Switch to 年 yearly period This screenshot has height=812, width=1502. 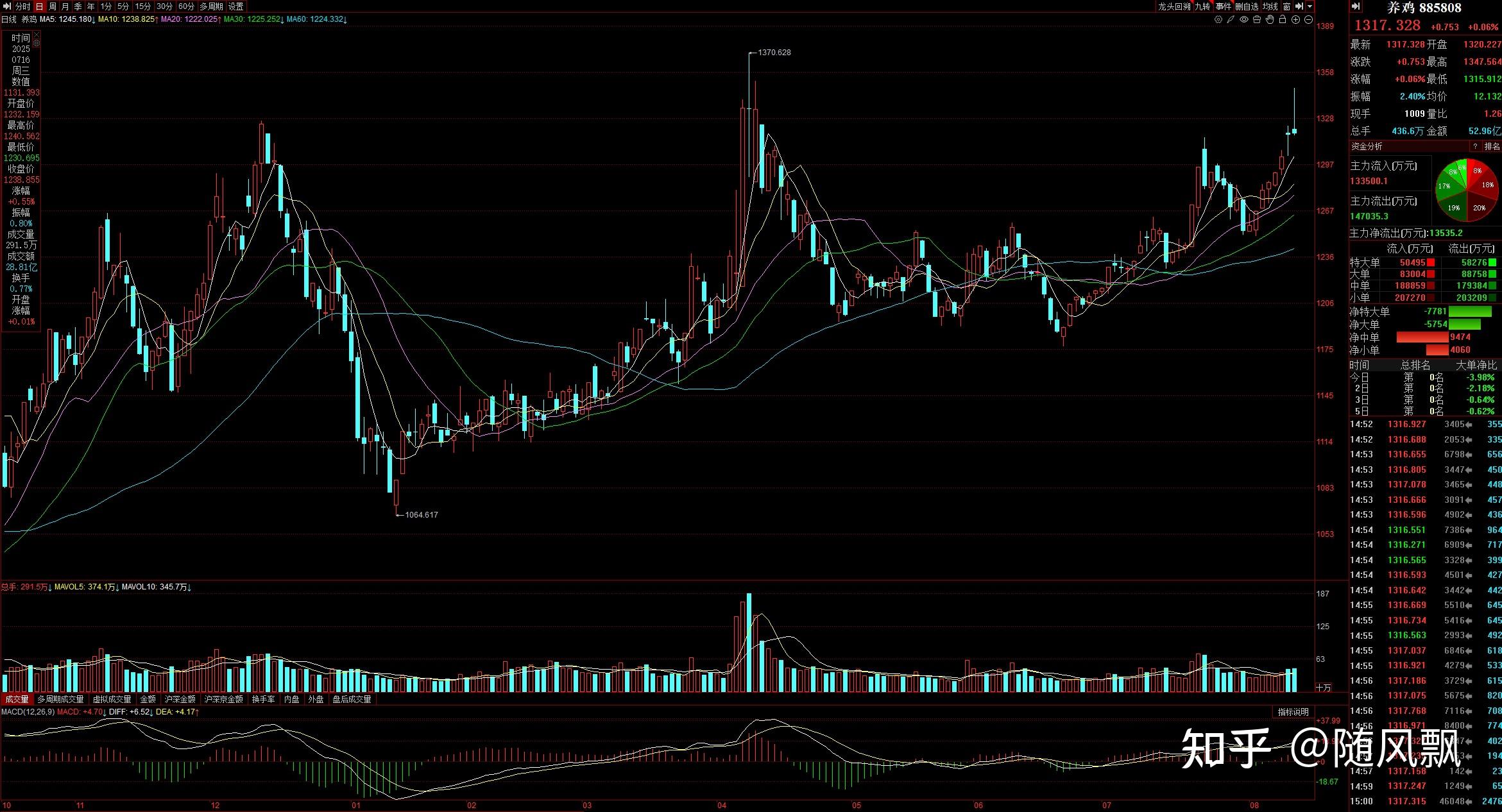click(90, 6)
